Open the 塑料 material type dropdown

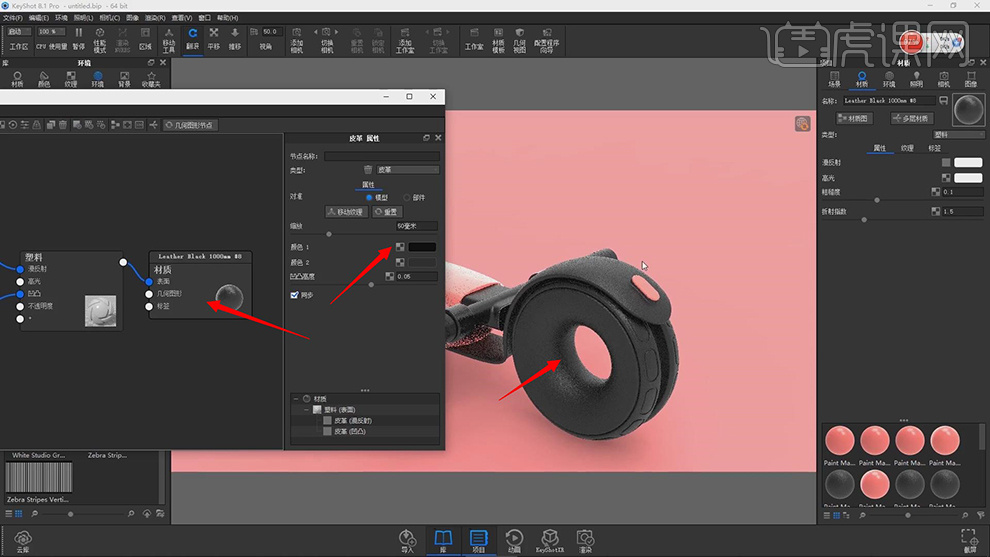point(957,134)
